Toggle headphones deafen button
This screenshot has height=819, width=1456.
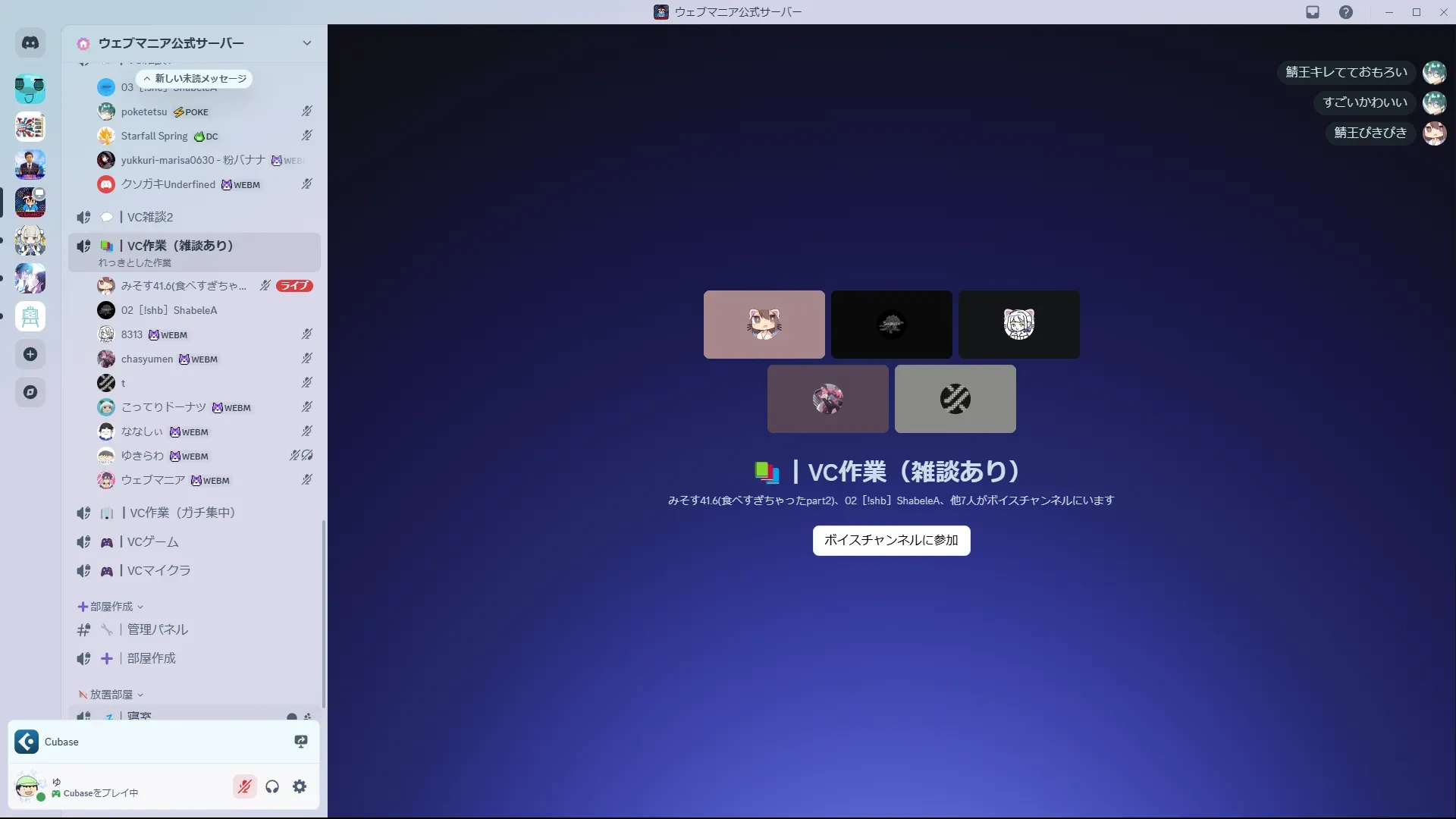click(x=272, y=786)
